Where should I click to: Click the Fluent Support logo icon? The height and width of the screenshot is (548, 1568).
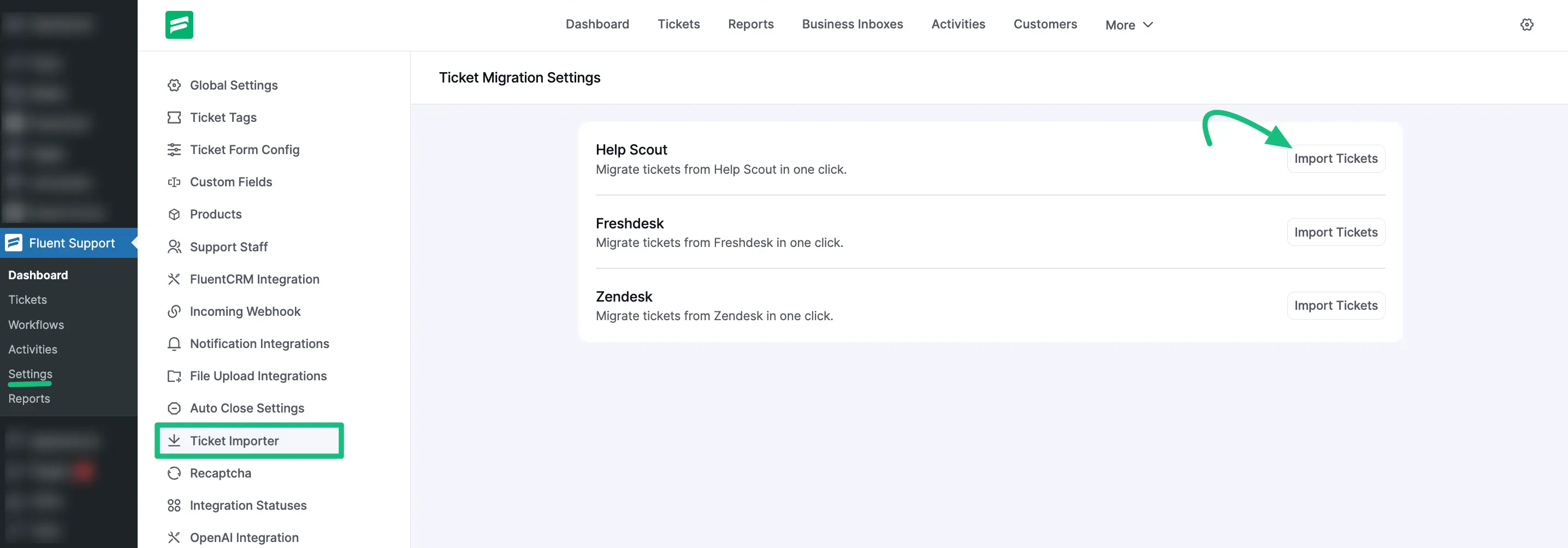pos(180,25)
